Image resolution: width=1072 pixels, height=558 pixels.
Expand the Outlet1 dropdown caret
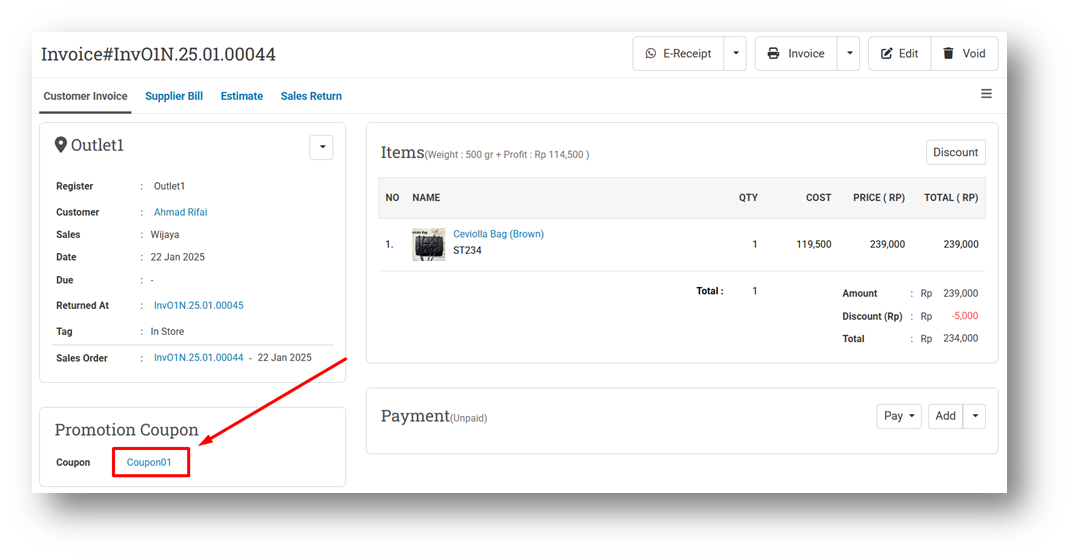322,147
